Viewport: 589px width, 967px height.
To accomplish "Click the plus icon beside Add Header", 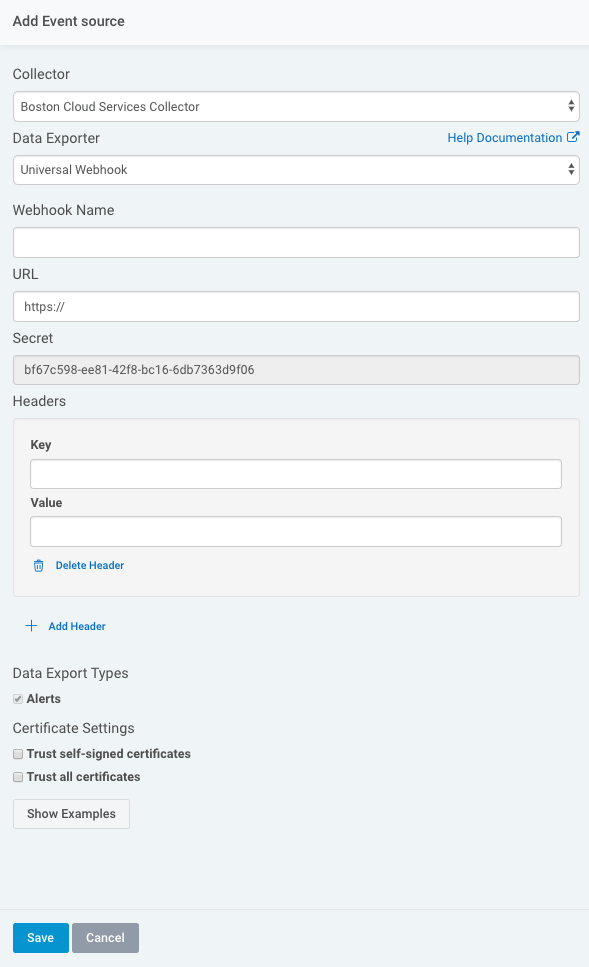I will coord(31,625).
